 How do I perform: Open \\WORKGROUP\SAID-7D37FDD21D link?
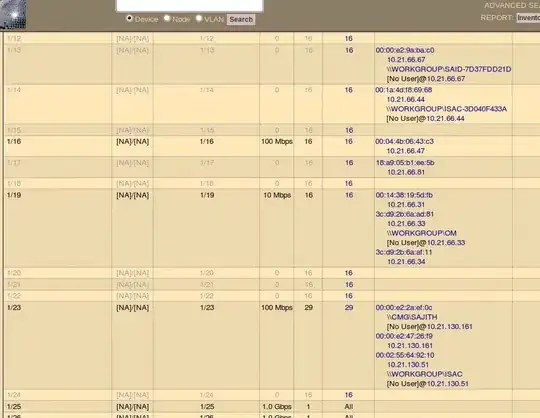(x=449, y=69)
